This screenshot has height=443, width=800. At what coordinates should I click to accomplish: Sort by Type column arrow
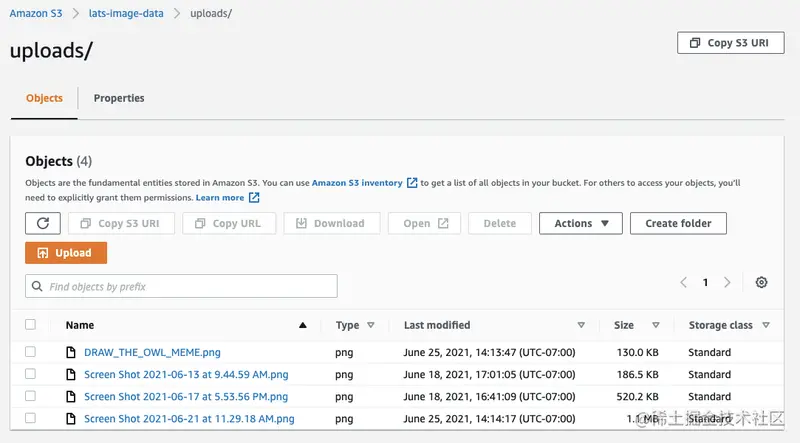click(371, 325)
